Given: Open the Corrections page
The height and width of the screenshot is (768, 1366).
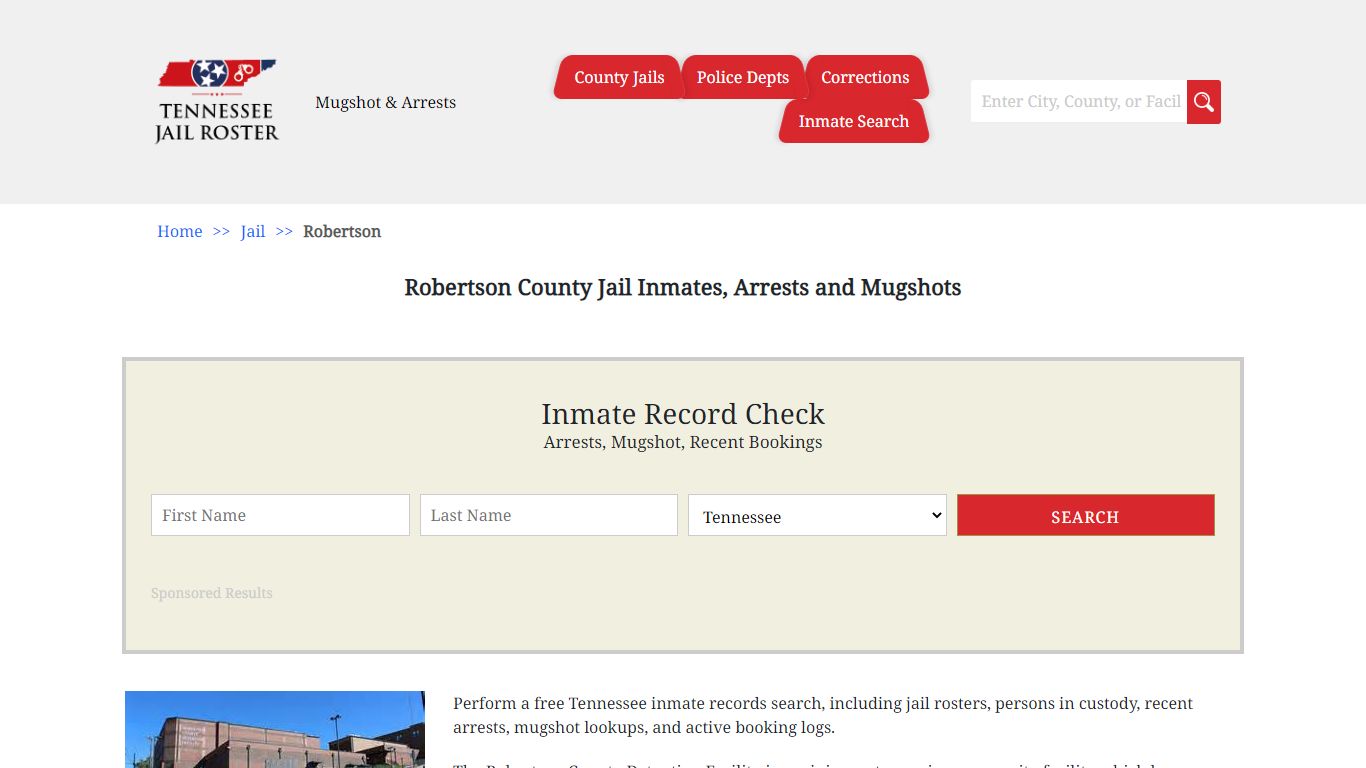Looking at the screenshot, I should coord(865,77).
